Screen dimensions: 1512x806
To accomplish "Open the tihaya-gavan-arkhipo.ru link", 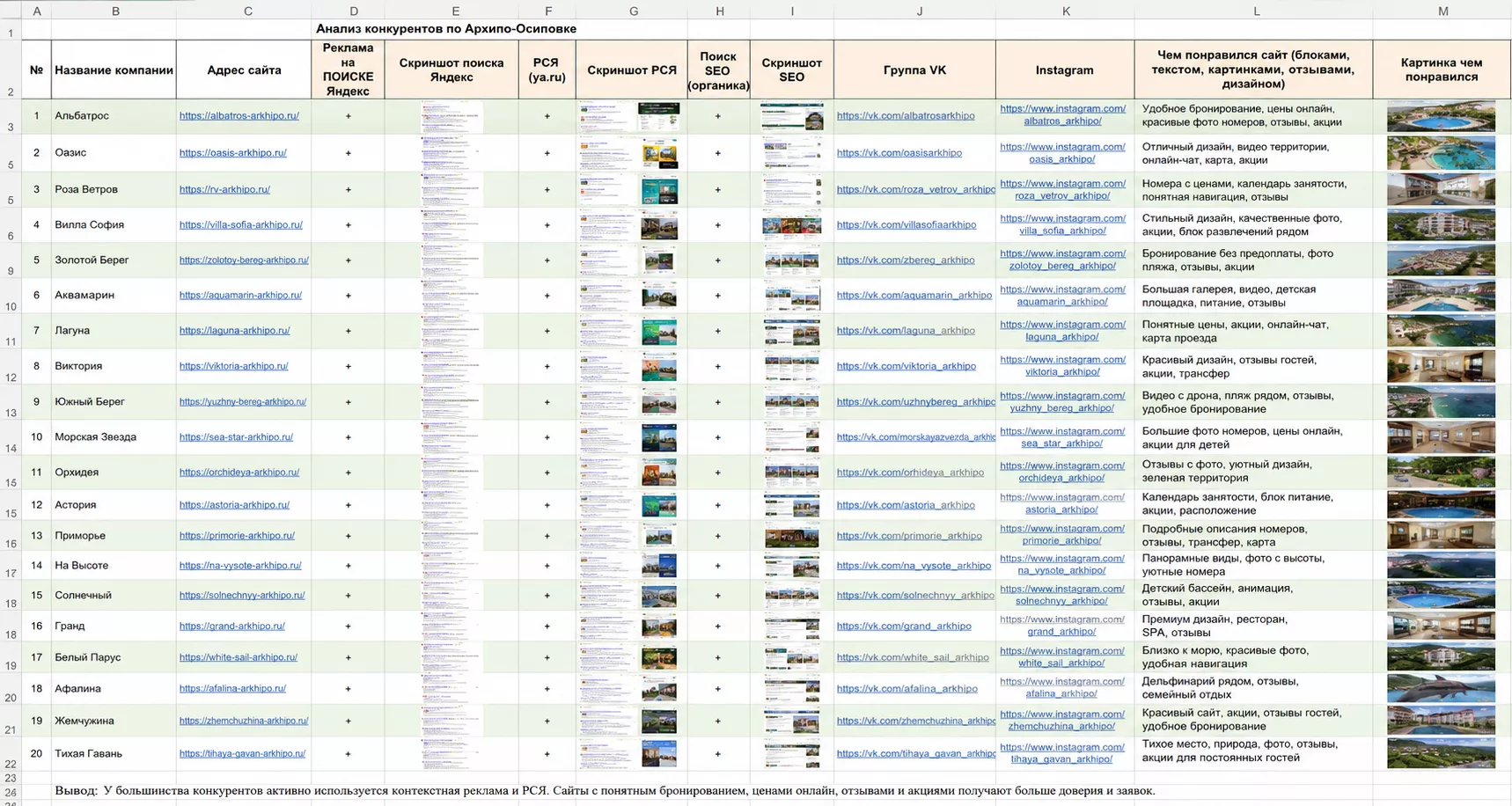I will (x=243, y=753).
